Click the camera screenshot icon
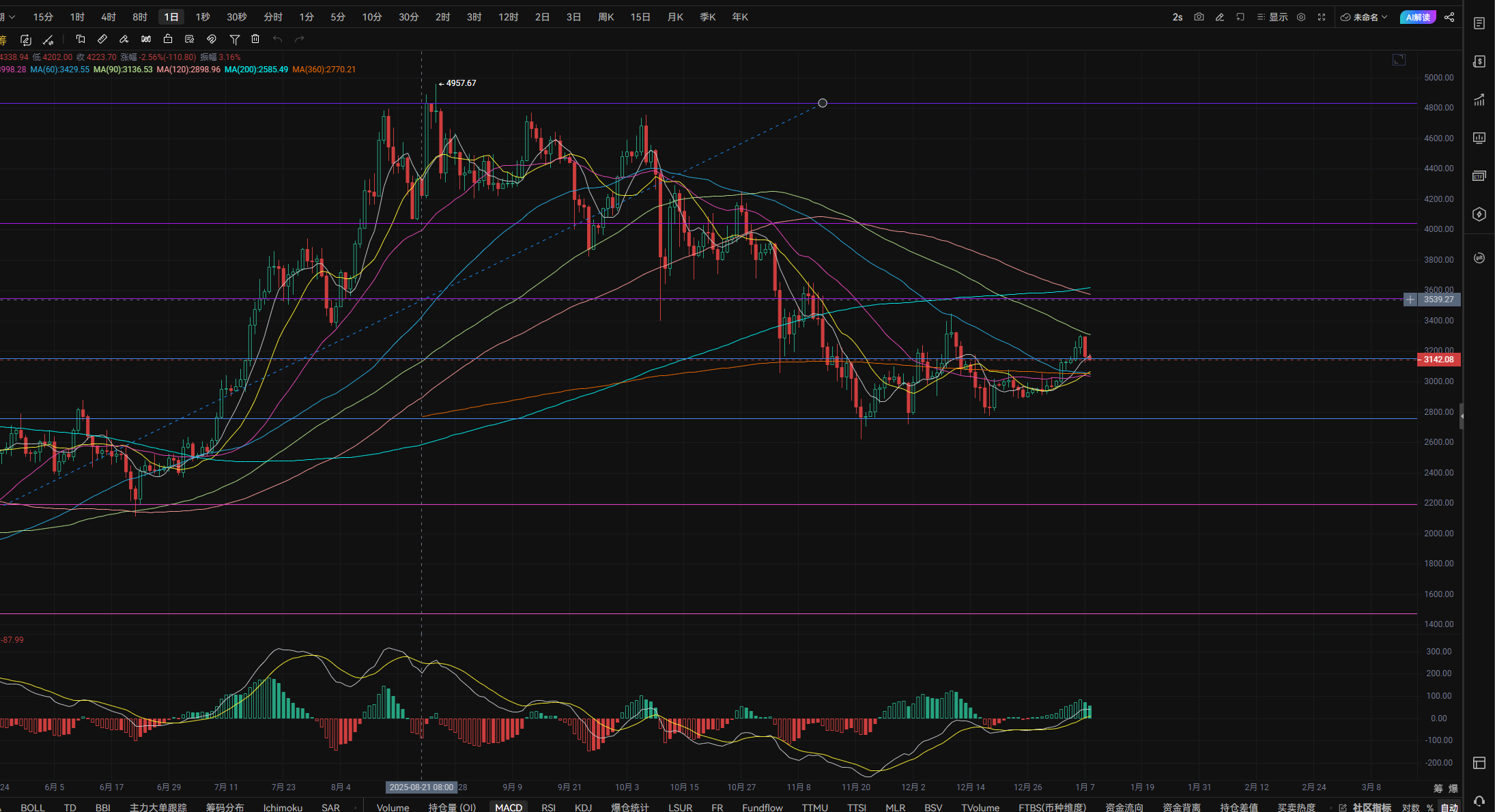The width and height of the screenshot is (1495, 812). (1199, 17)
